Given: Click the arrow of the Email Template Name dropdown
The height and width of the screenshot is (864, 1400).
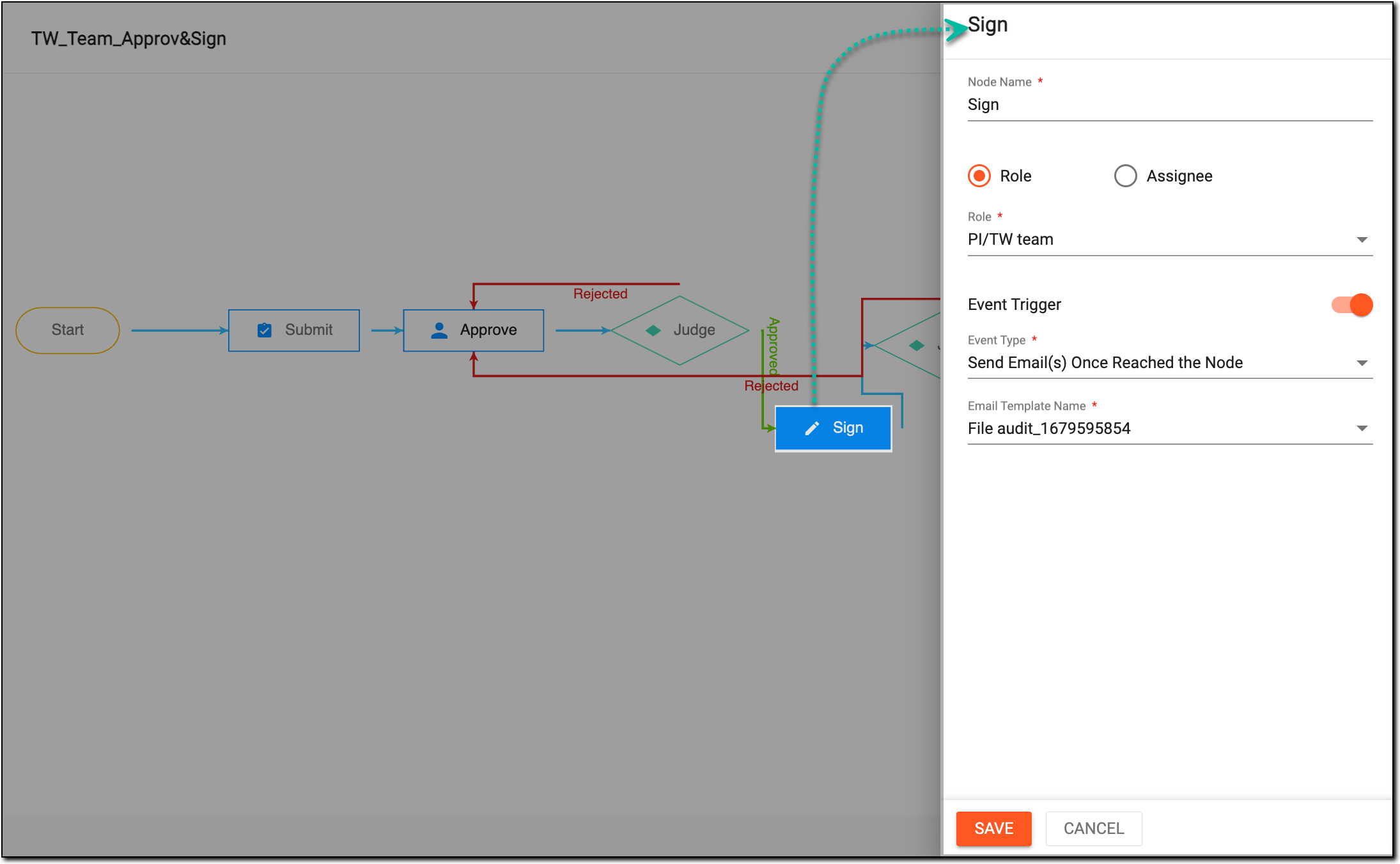Looking at the screenshot, I should [1362, 429].
